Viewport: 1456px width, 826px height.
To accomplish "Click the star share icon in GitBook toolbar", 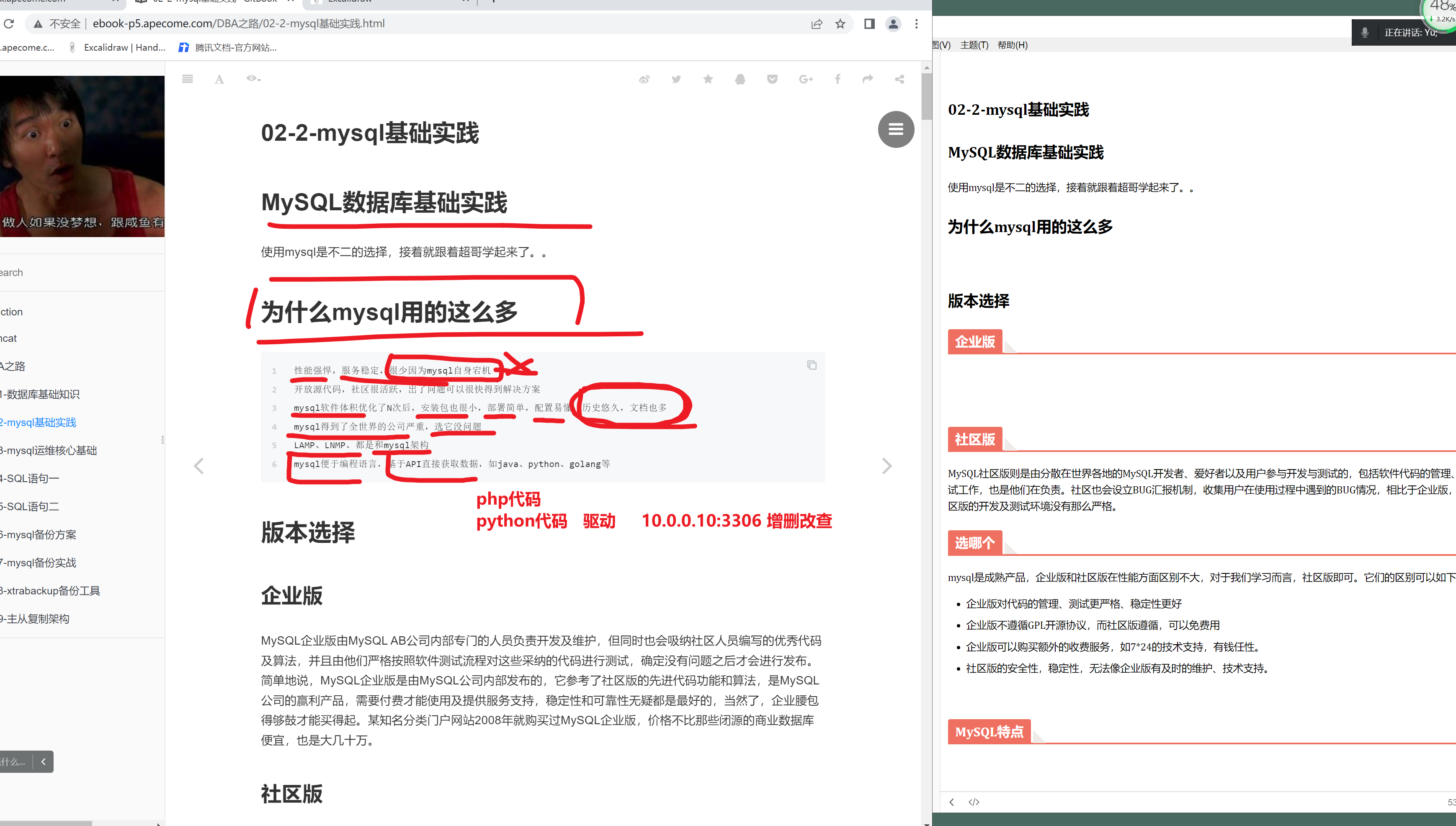I will point(708,80).
